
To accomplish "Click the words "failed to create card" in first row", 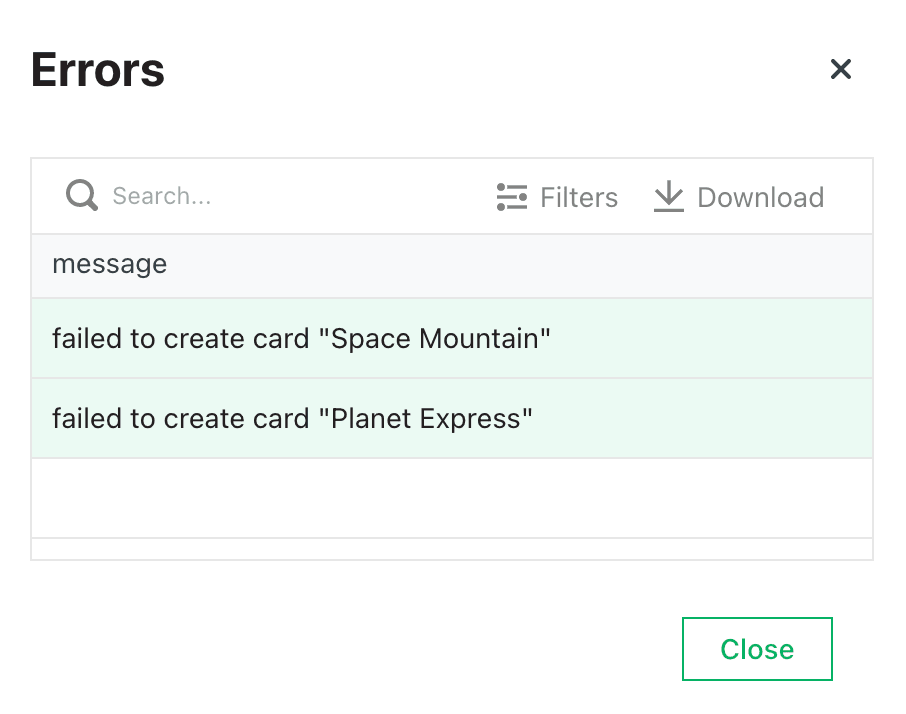I will (x=181, y=338).
